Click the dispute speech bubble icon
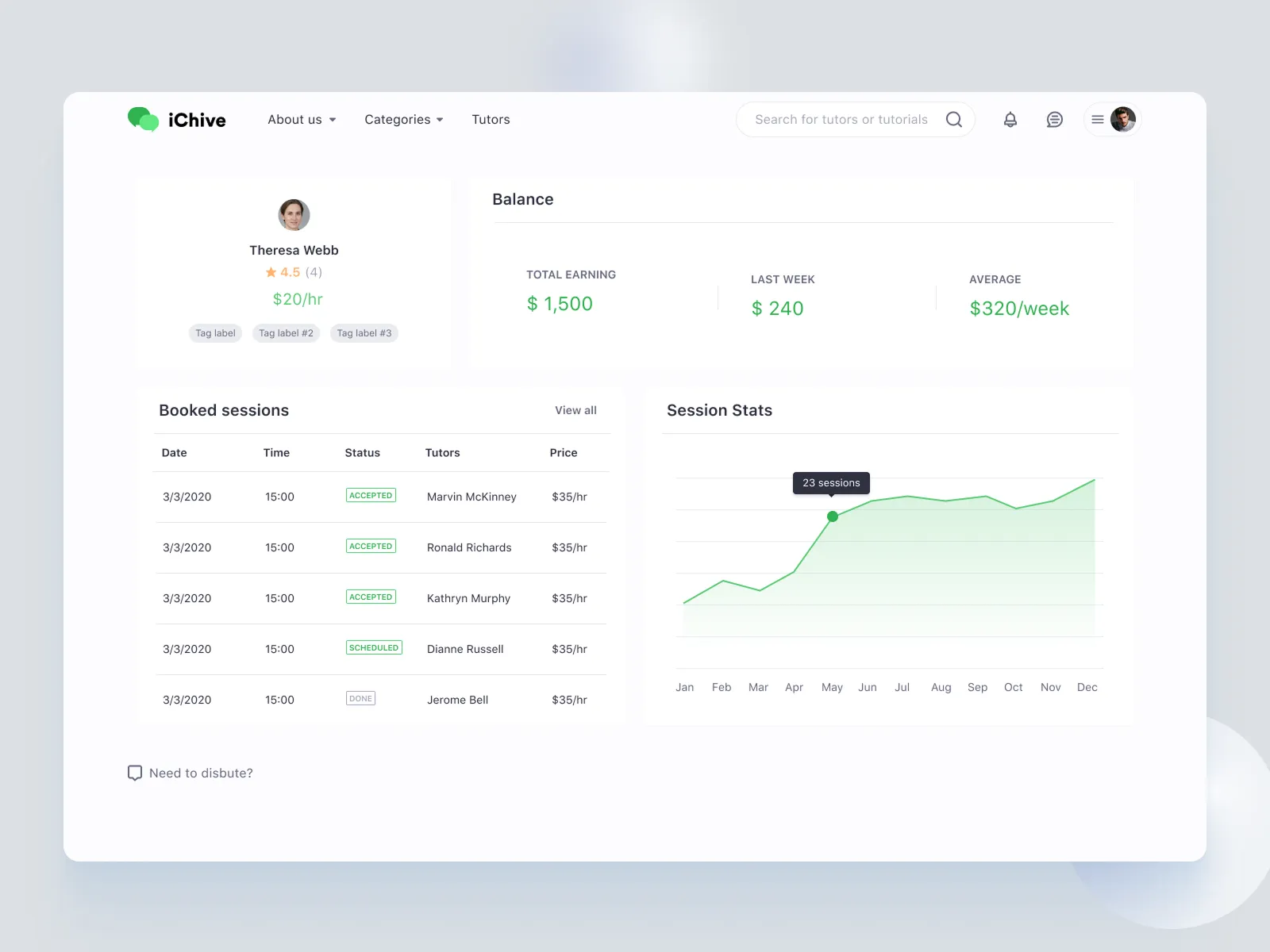Screen dimensions: 1270x952 (x=135, y=773)
